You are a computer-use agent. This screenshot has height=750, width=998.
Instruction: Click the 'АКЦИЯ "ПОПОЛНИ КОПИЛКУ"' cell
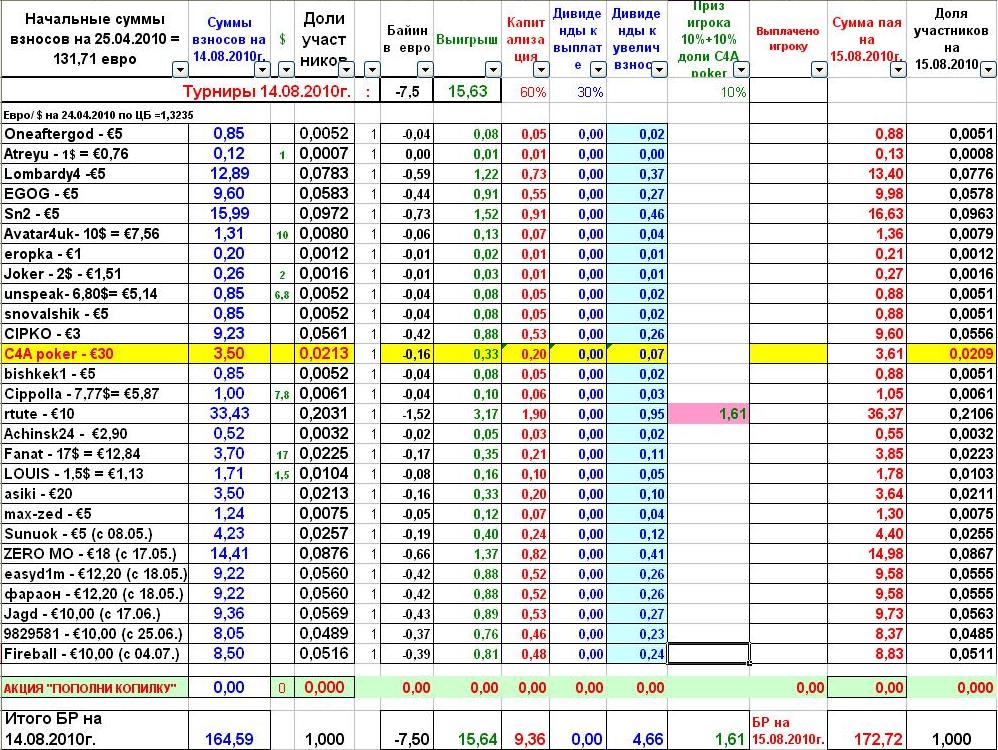95,688
